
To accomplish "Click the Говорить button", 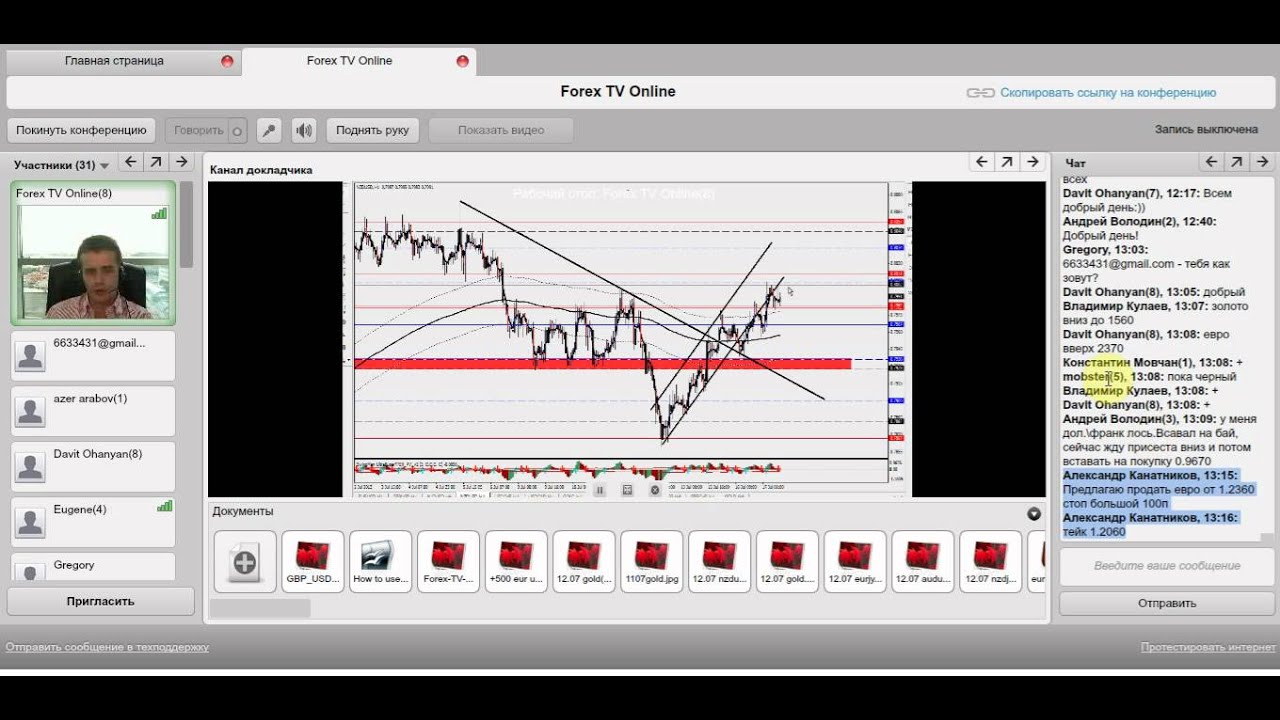I will (x=198, y=130).
